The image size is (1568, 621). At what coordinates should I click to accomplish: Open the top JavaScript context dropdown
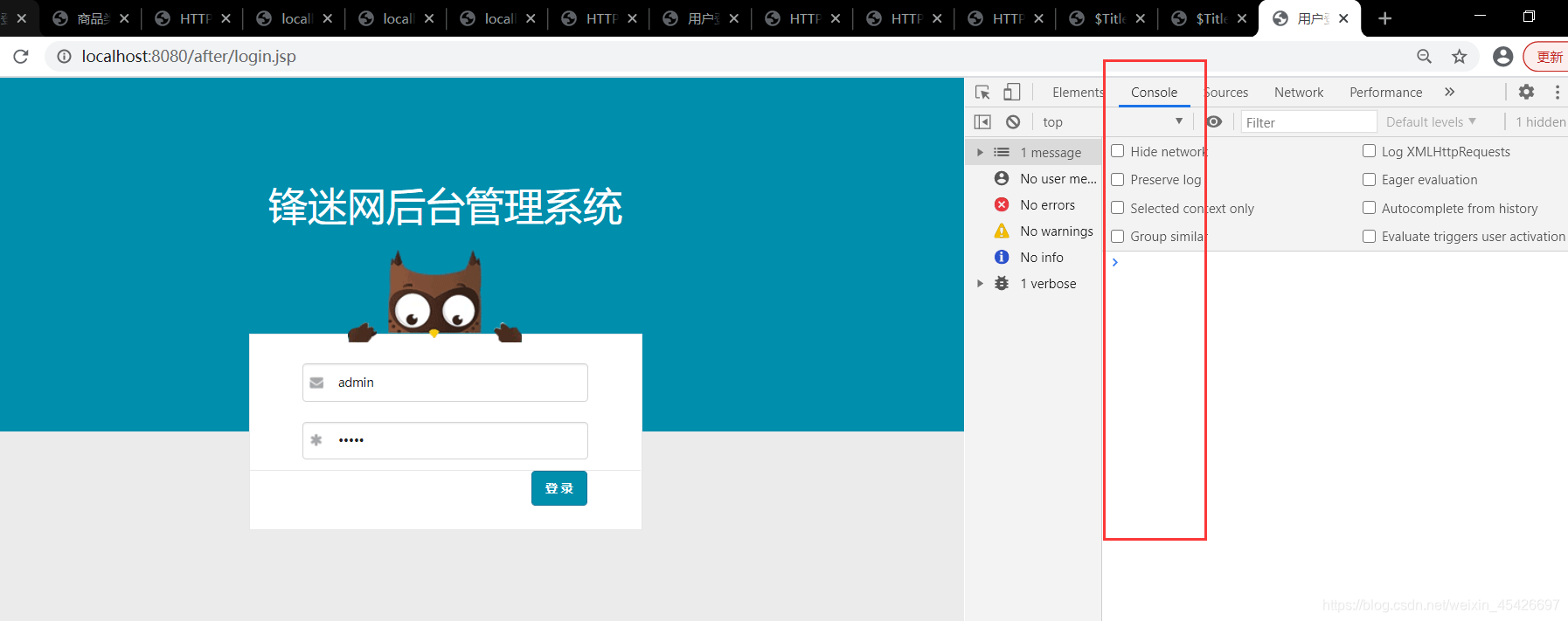click(1113, 122)
